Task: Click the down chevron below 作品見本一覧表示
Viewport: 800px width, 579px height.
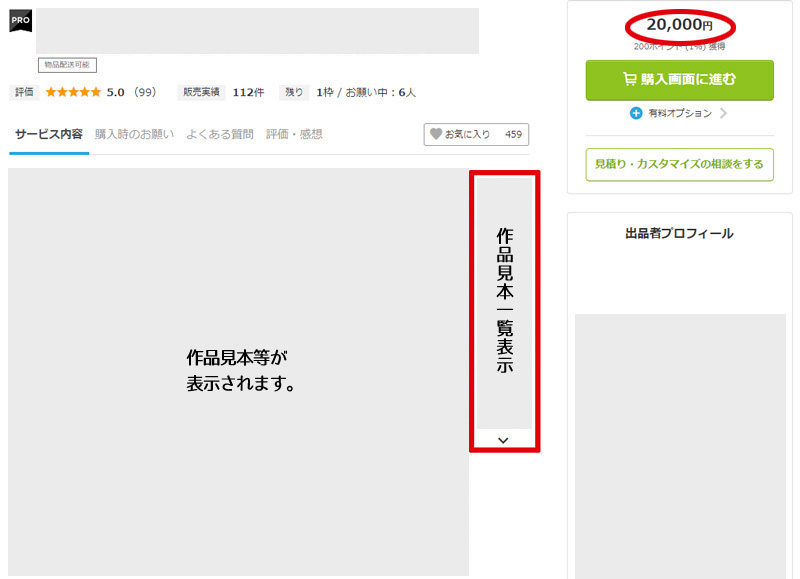Action: click(503, 440)
